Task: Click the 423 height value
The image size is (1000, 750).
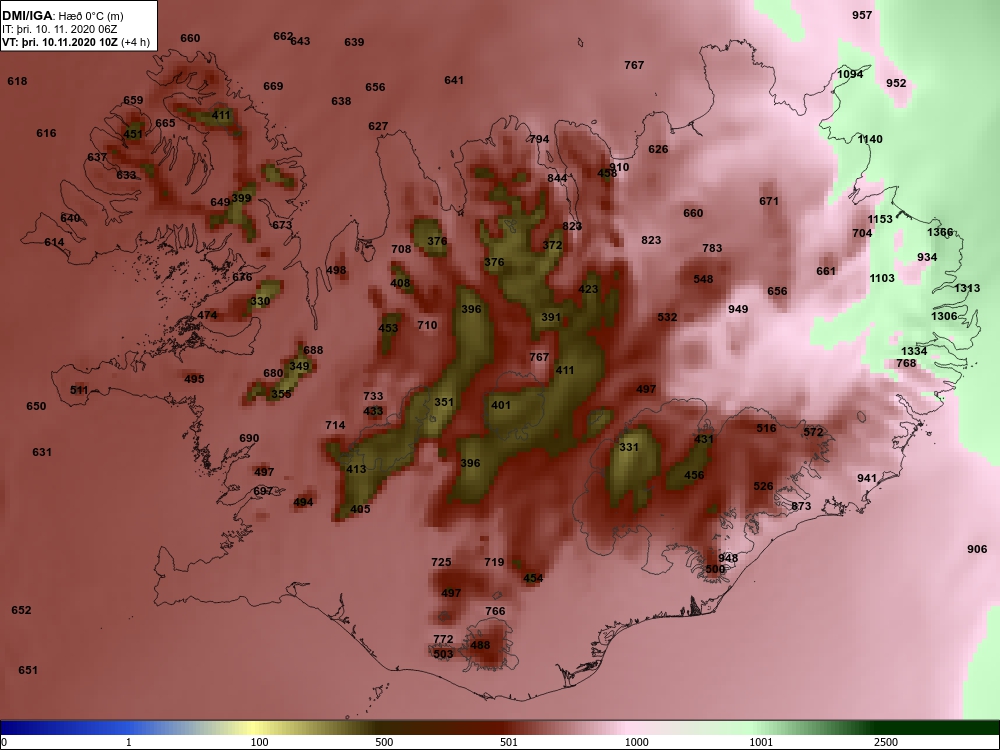Action: 588,289
